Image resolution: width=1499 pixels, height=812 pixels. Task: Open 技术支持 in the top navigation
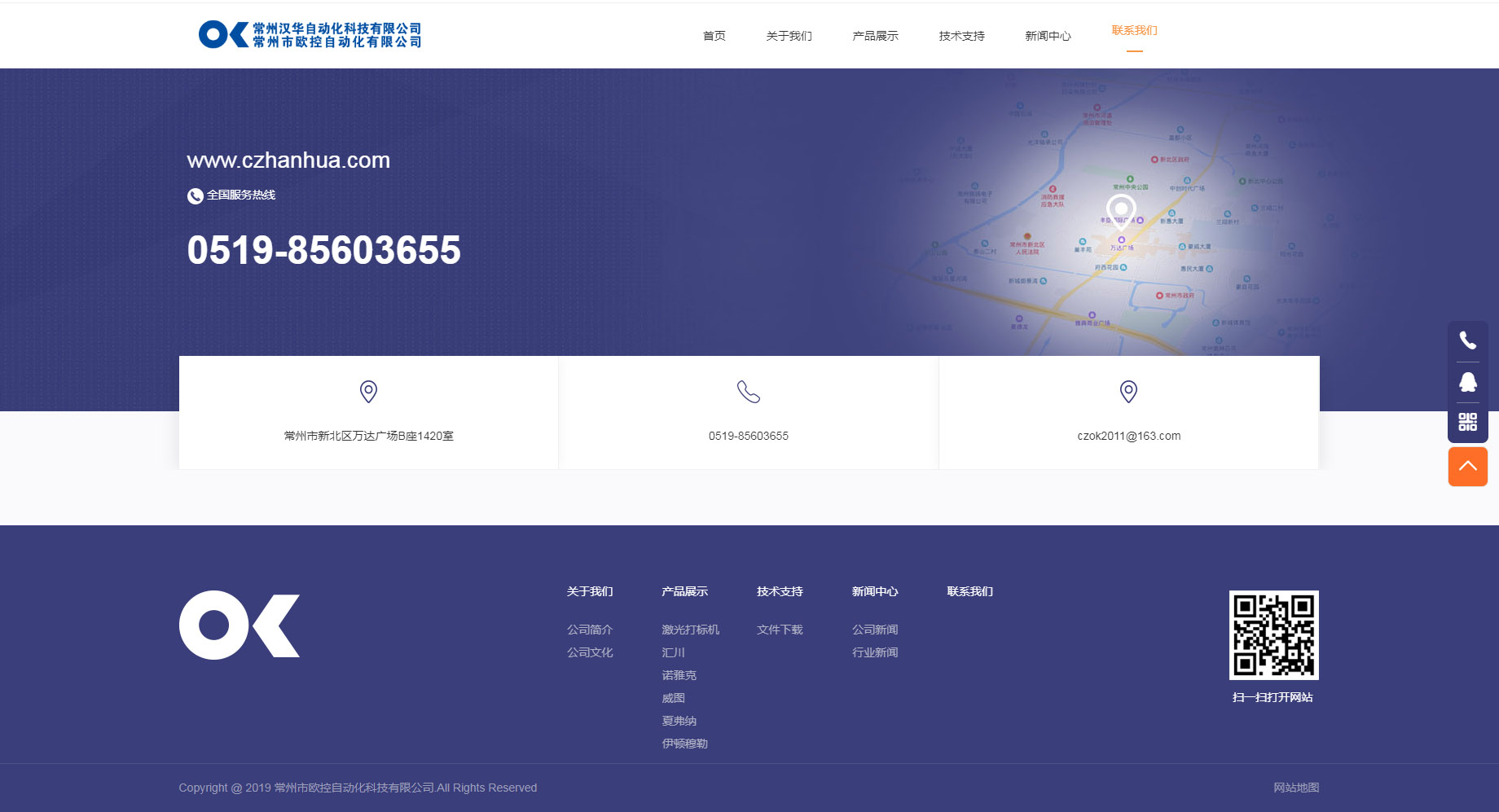click(961, 36)
